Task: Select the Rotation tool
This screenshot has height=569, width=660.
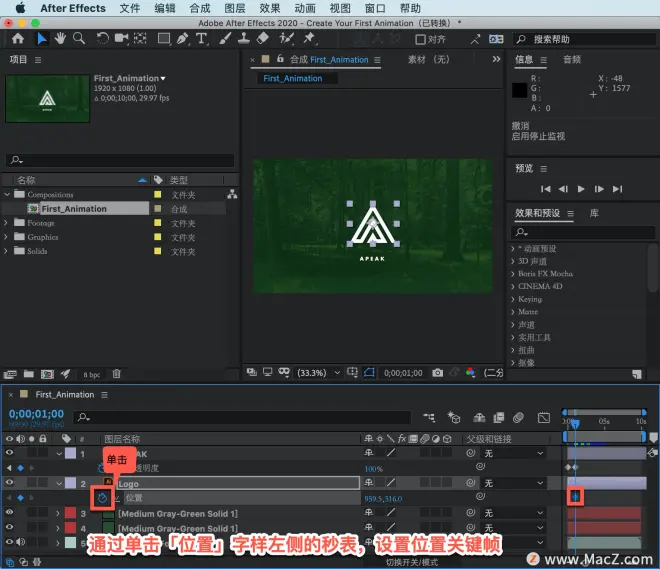Action: point(102,38)
